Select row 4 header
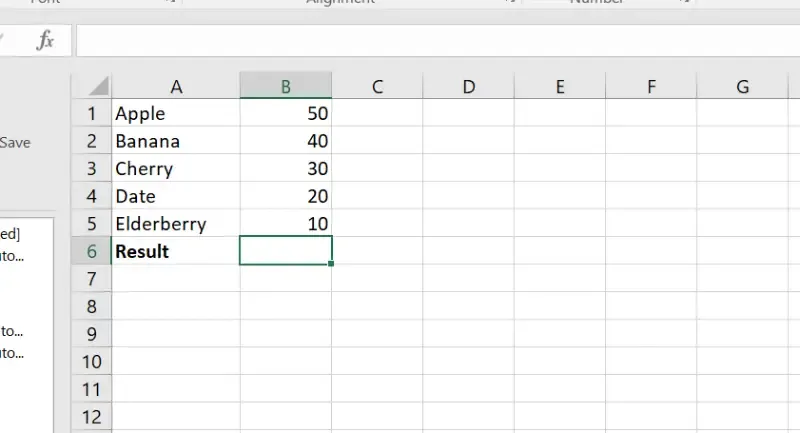Image resolution: width=800 pixels, height=433 pixels. point(91,195)
